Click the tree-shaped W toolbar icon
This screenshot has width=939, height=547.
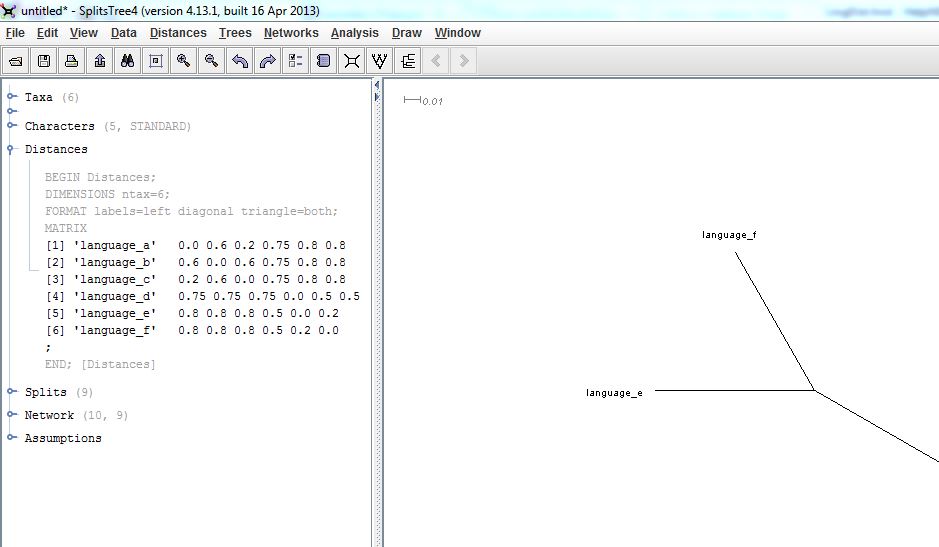pyautogui.click(x=380, y=61)
